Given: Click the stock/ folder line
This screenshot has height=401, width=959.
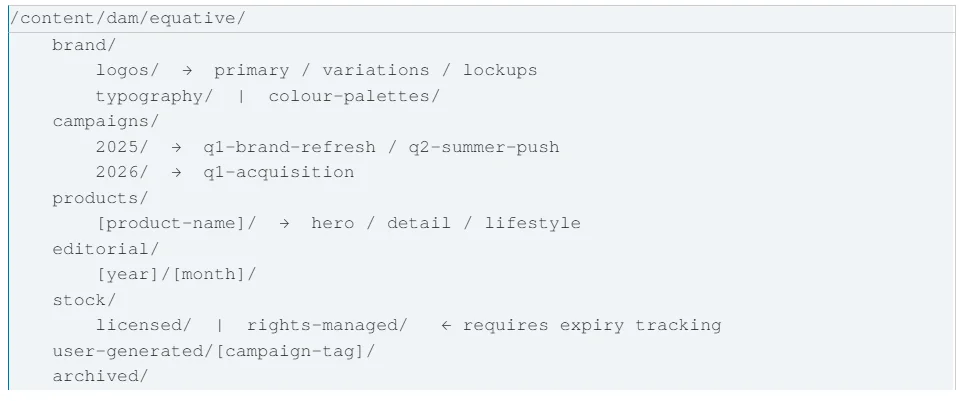Looking at the screenshot, I should pyautogui.click(x=84, y=300).
